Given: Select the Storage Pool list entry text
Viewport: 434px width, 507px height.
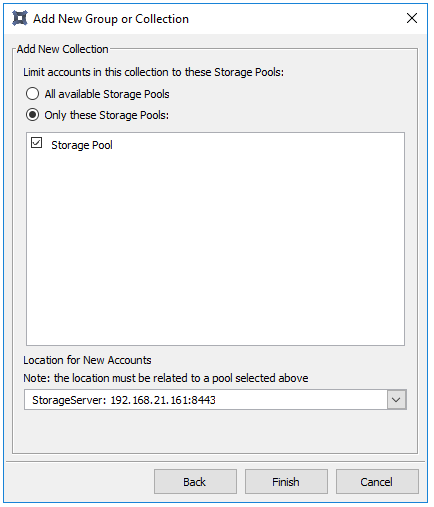Looking at the screenshot, I should click(x=82, y=145).
